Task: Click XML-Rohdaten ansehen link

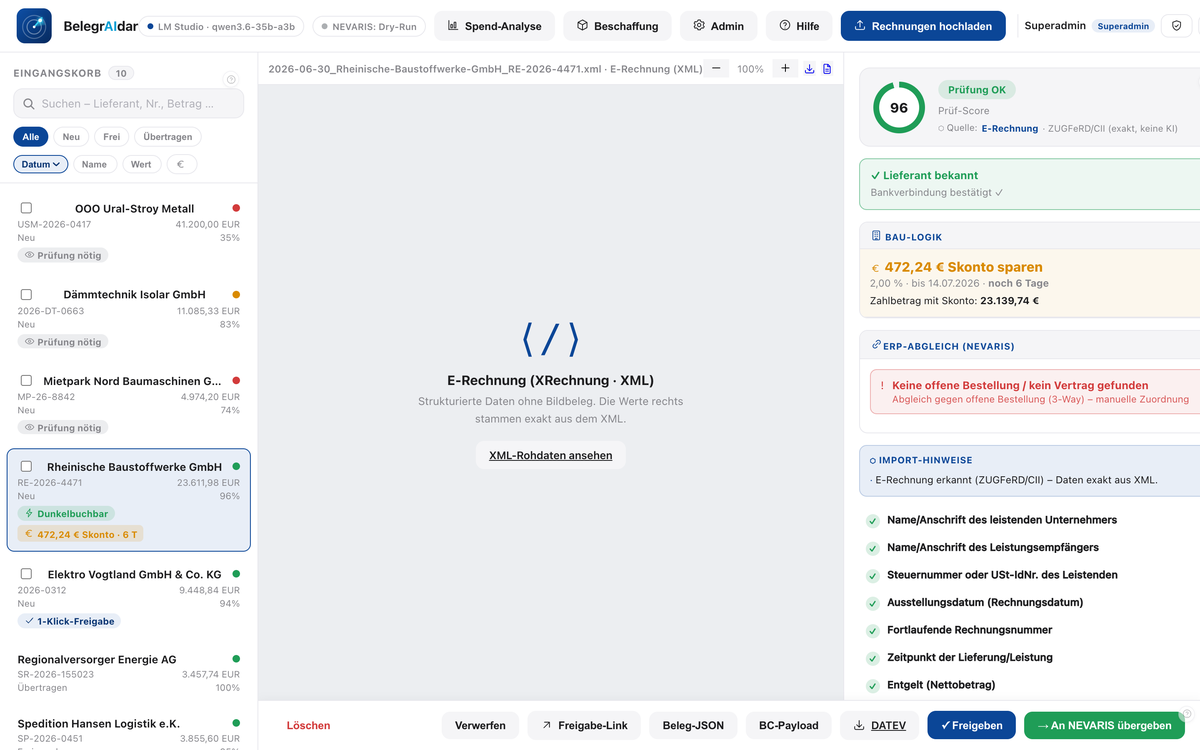Action: (x=551, y=455)
